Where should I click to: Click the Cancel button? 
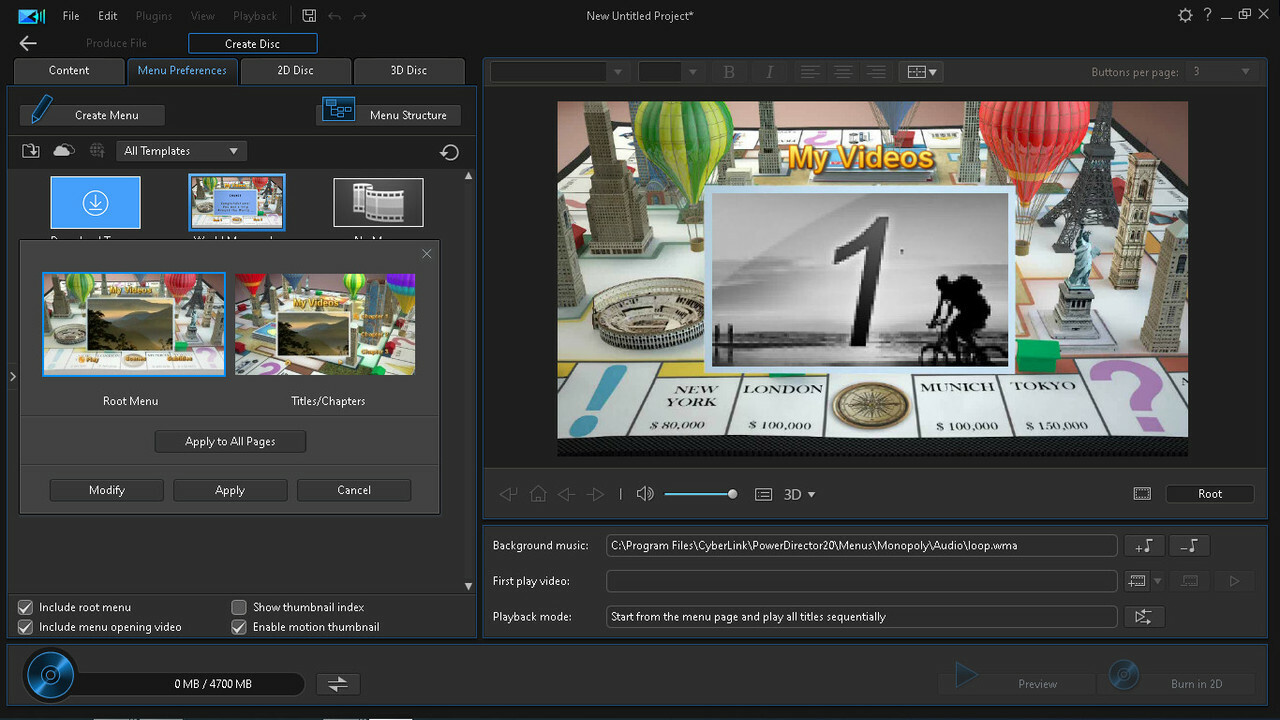(354, 490)
